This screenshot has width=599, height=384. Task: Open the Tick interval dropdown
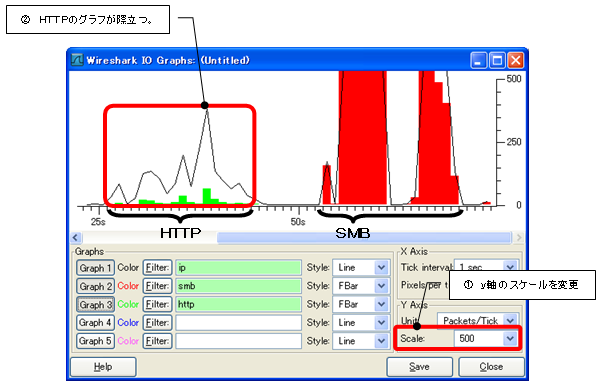pyautogui.click(x=486, y=265)
